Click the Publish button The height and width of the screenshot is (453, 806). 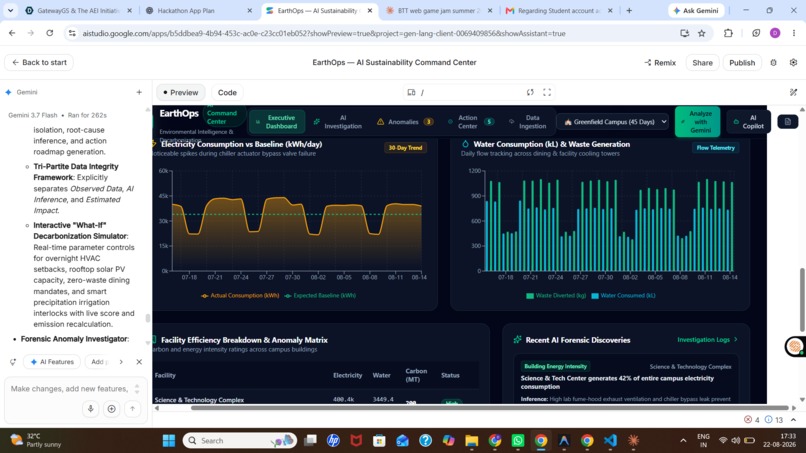pyautogui.click(x=742, y=63)
